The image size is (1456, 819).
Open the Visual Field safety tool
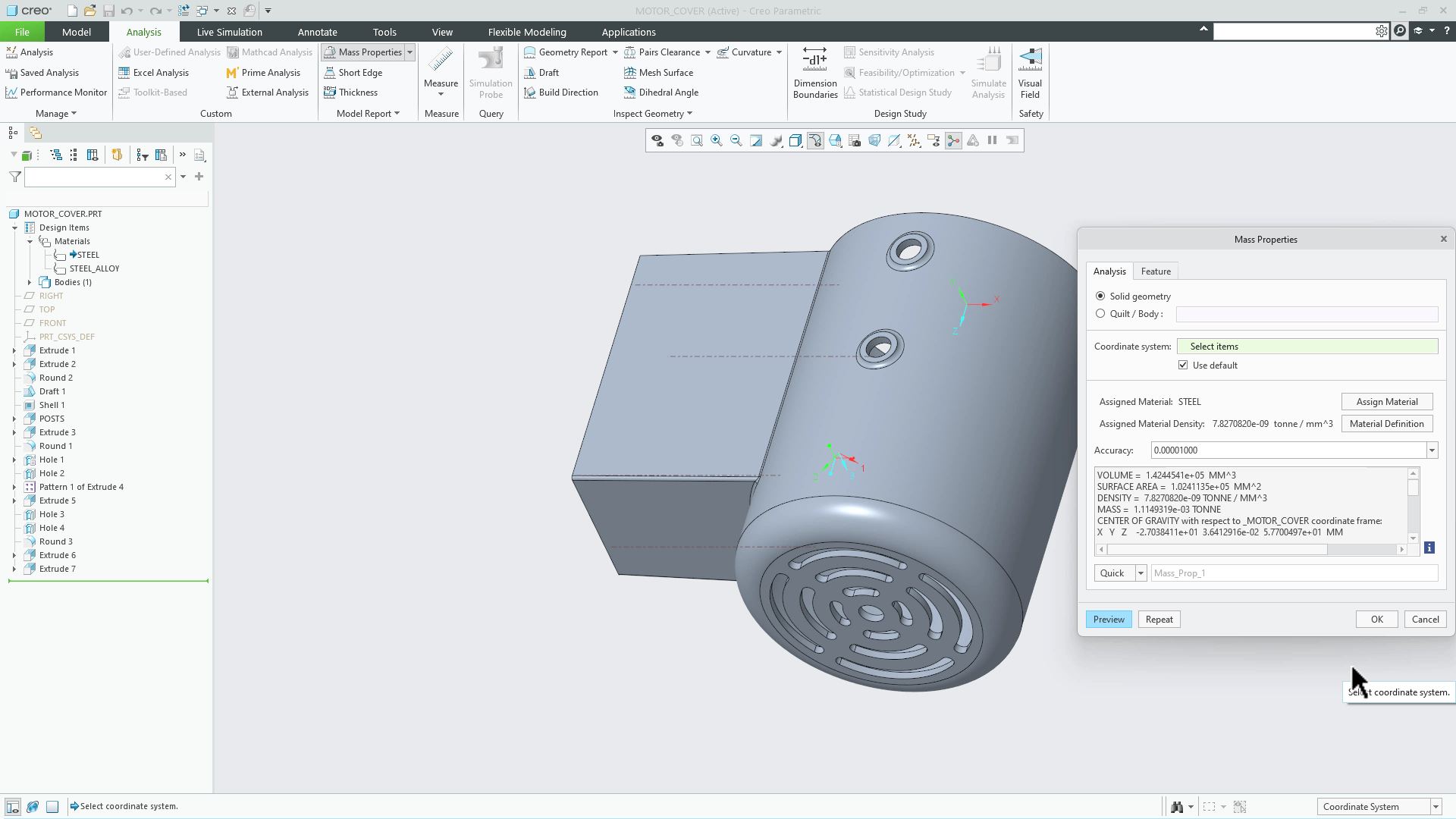pyautogui.click(x=1030, y=72)
